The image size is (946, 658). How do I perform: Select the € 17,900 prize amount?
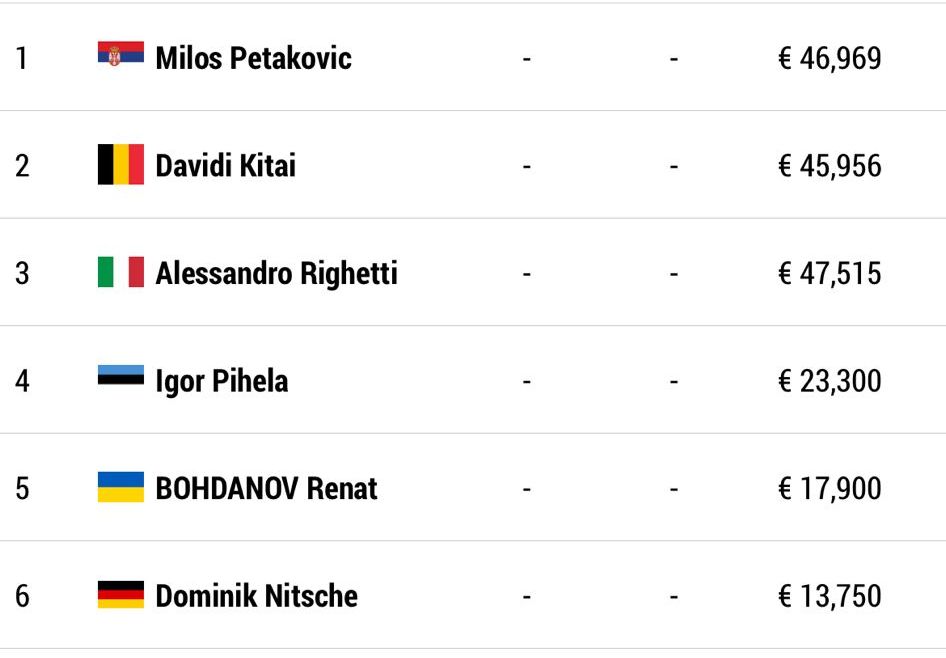[830, 489]
